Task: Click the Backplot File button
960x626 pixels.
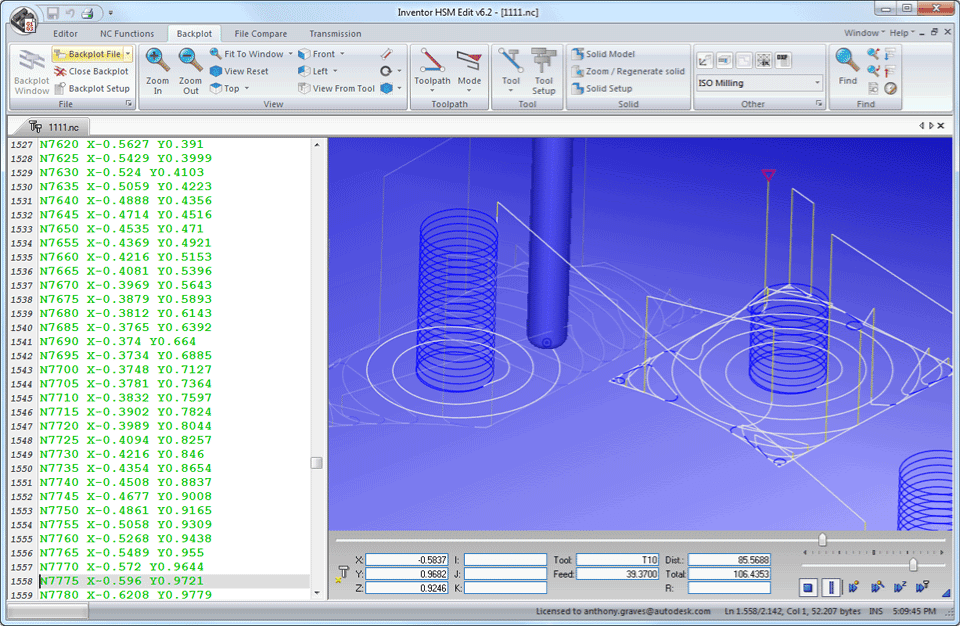Action: tap(88, 54)
